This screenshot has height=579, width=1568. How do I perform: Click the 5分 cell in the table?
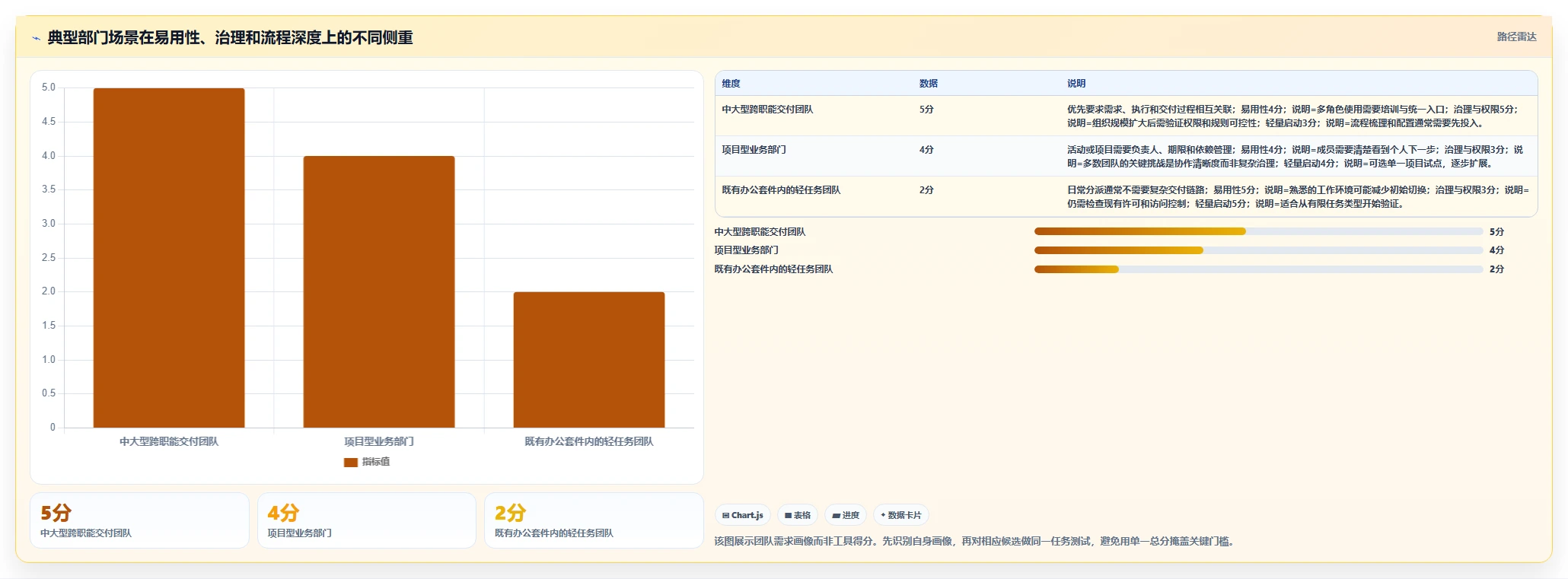926,110
